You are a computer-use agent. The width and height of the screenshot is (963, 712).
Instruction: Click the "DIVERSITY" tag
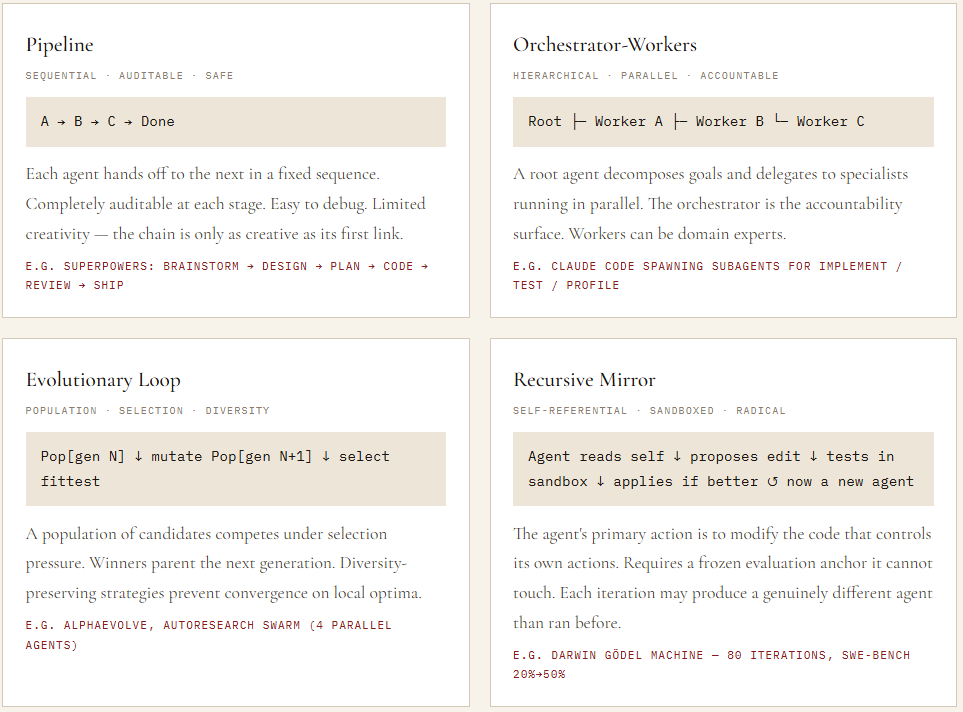point(238,410)
